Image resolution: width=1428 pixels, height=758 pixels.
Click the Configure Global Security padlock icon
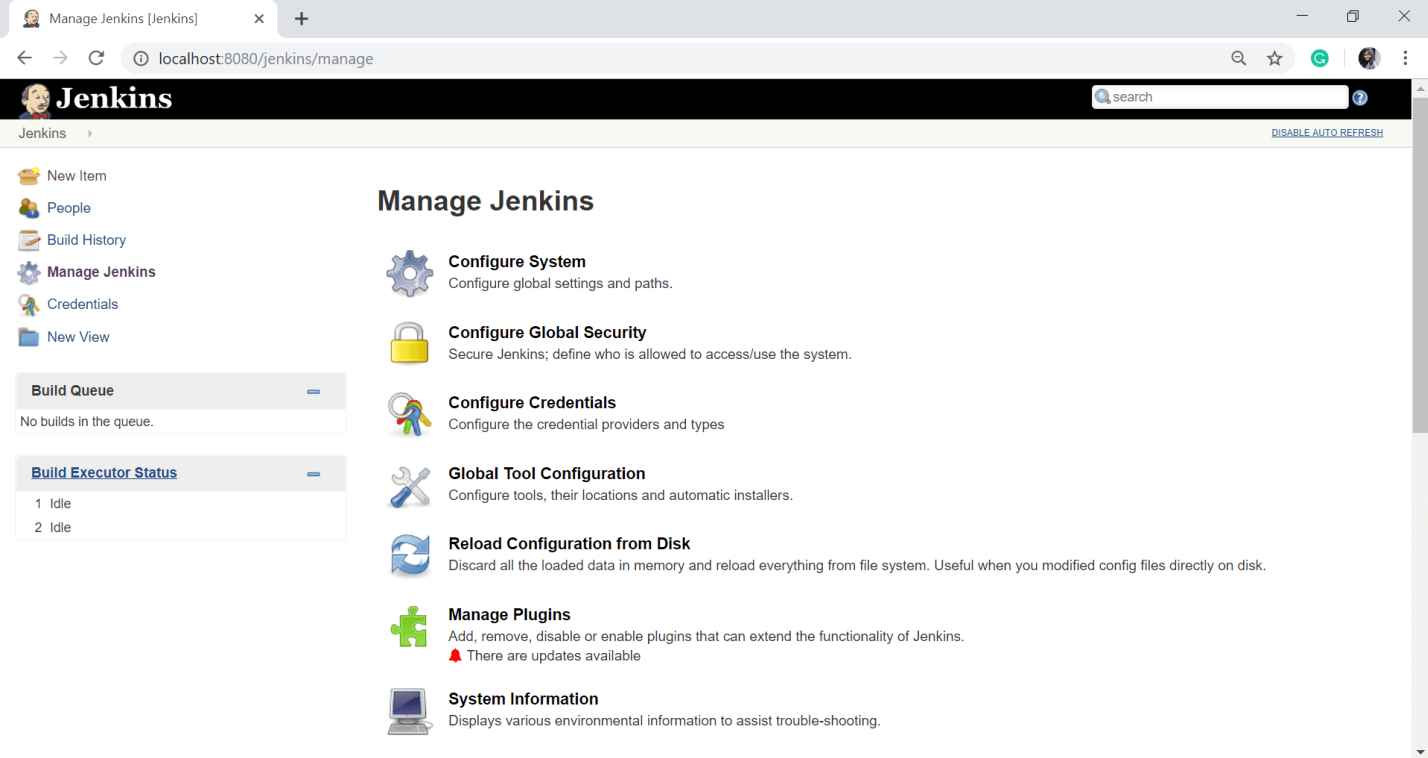409,343
